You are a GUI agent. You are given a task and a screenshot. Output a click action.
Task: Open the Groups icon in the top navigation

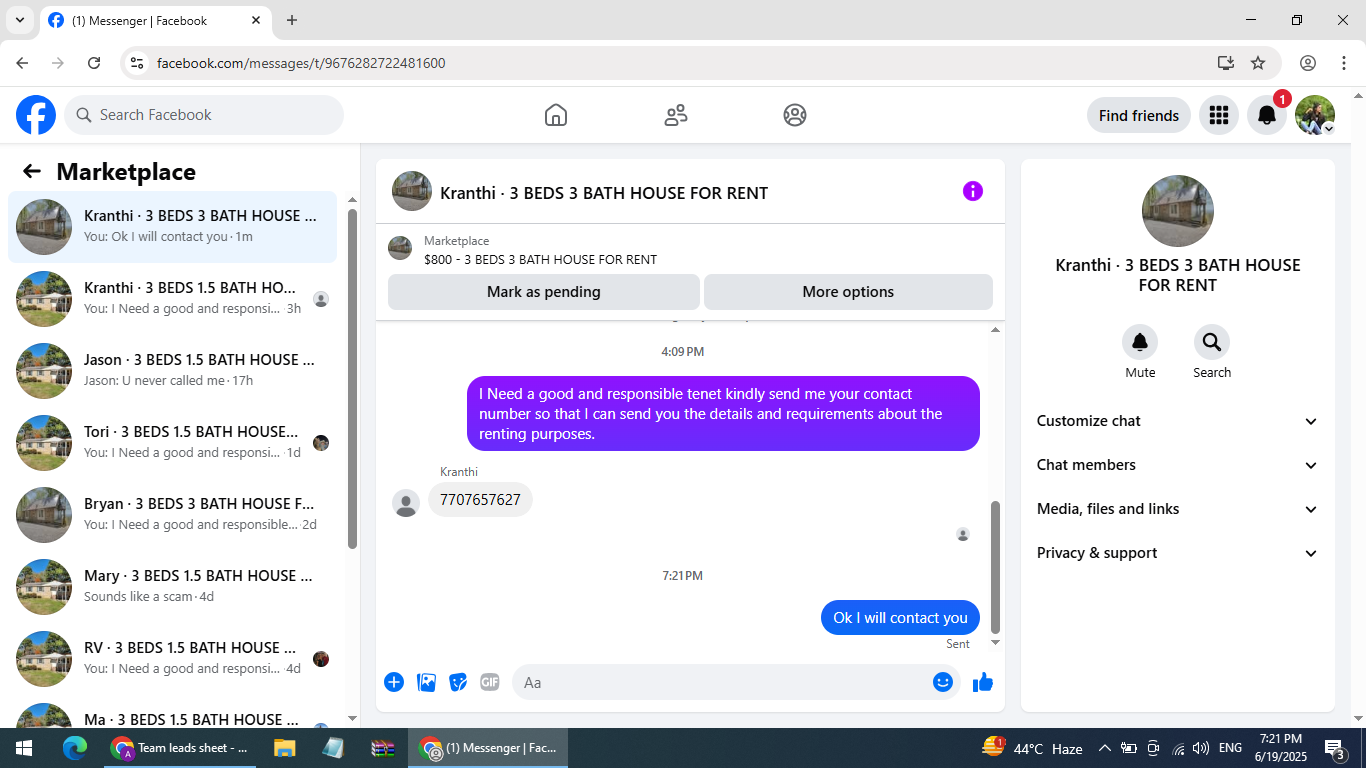pyautogui.click(x=795, y=115)
